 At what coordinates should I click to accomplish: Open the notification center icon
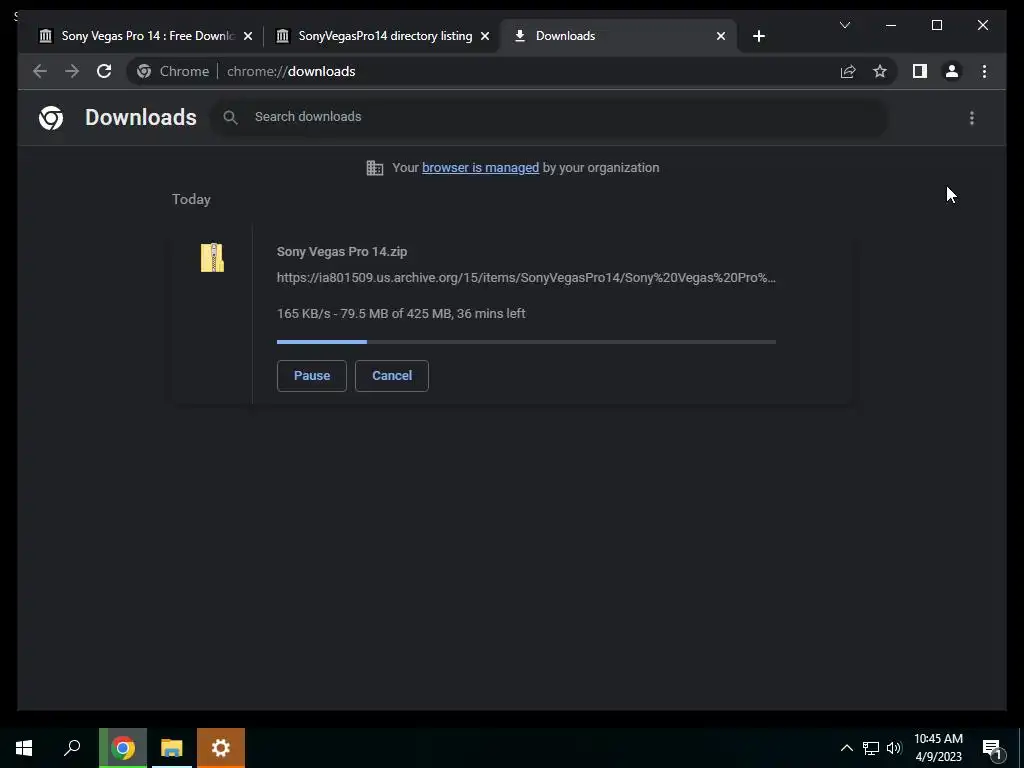(x=993, y=748)
